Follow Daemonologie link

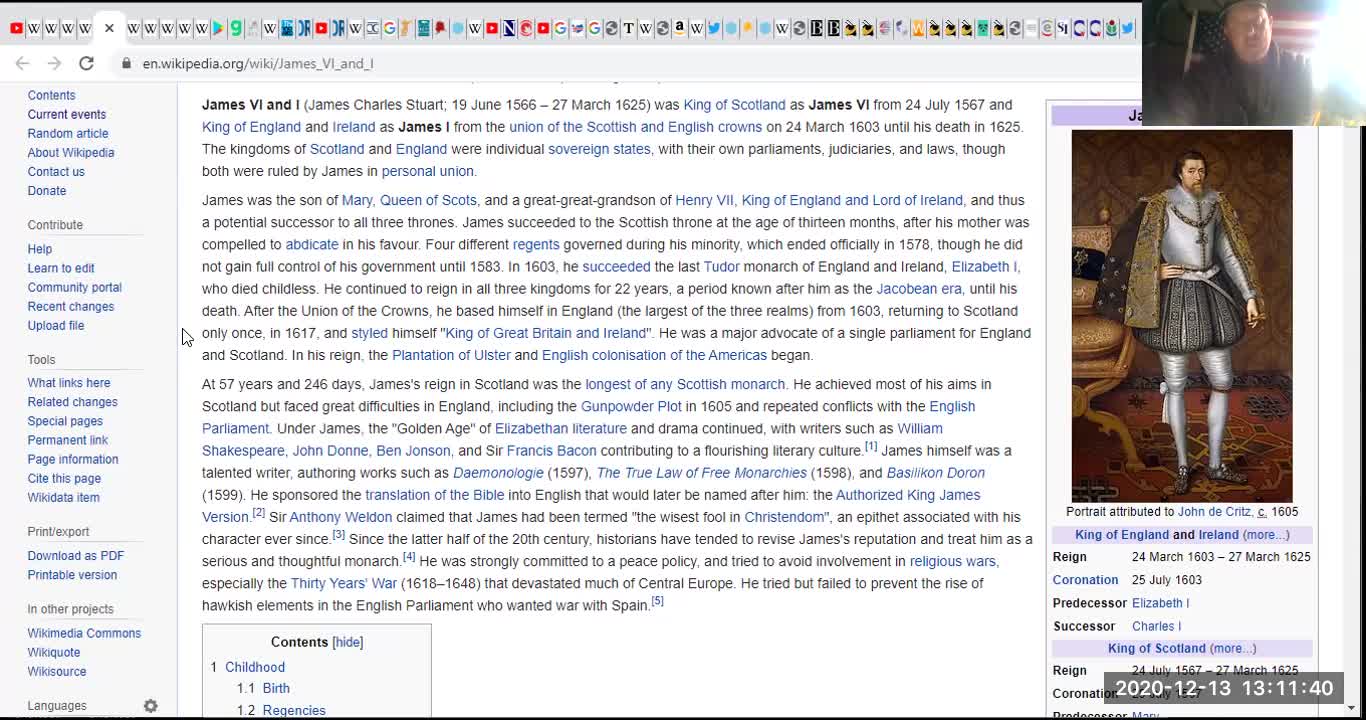(498, 473)
